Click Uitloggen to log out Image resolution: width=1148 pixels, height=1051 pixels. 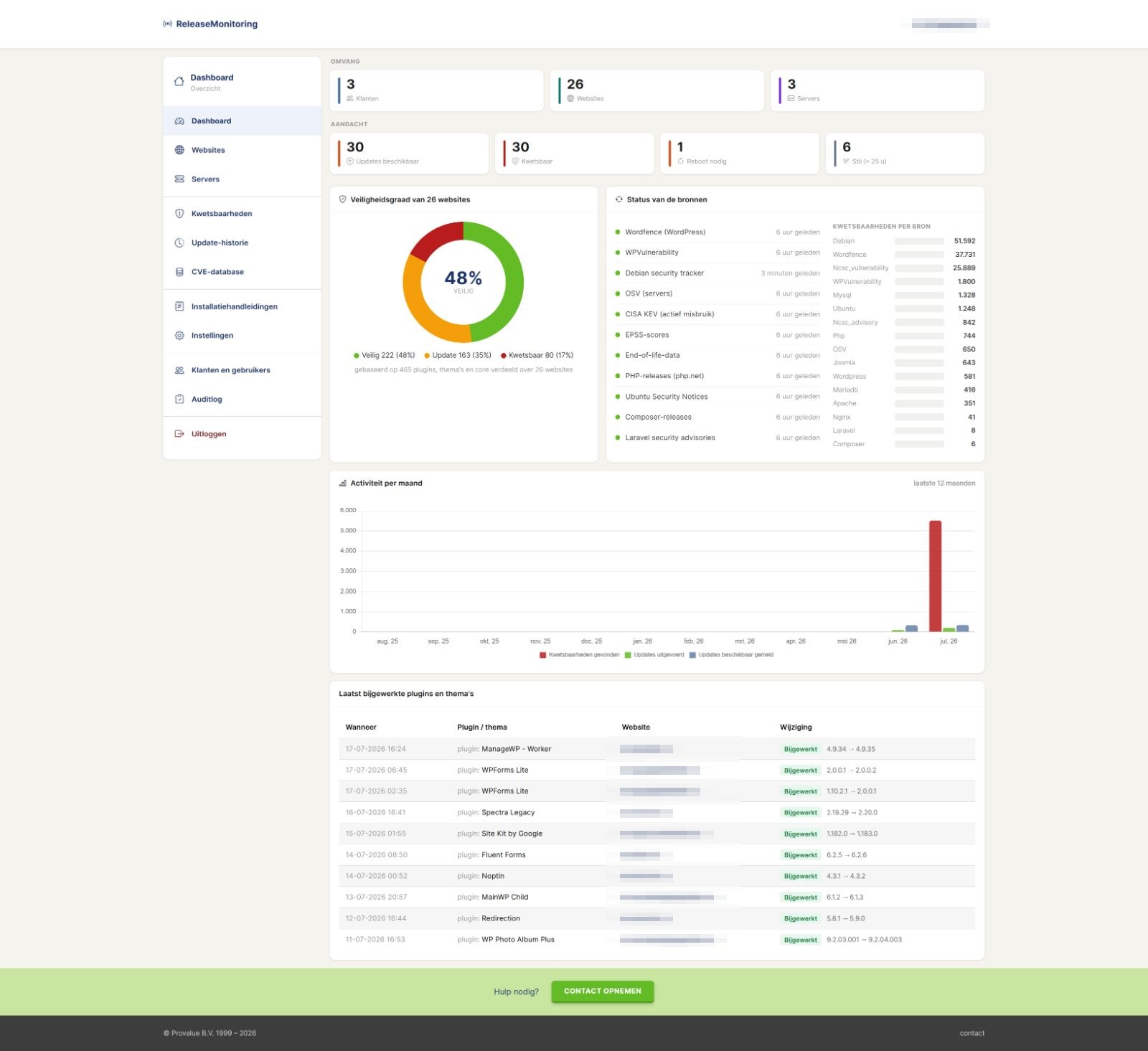[242, 434]
